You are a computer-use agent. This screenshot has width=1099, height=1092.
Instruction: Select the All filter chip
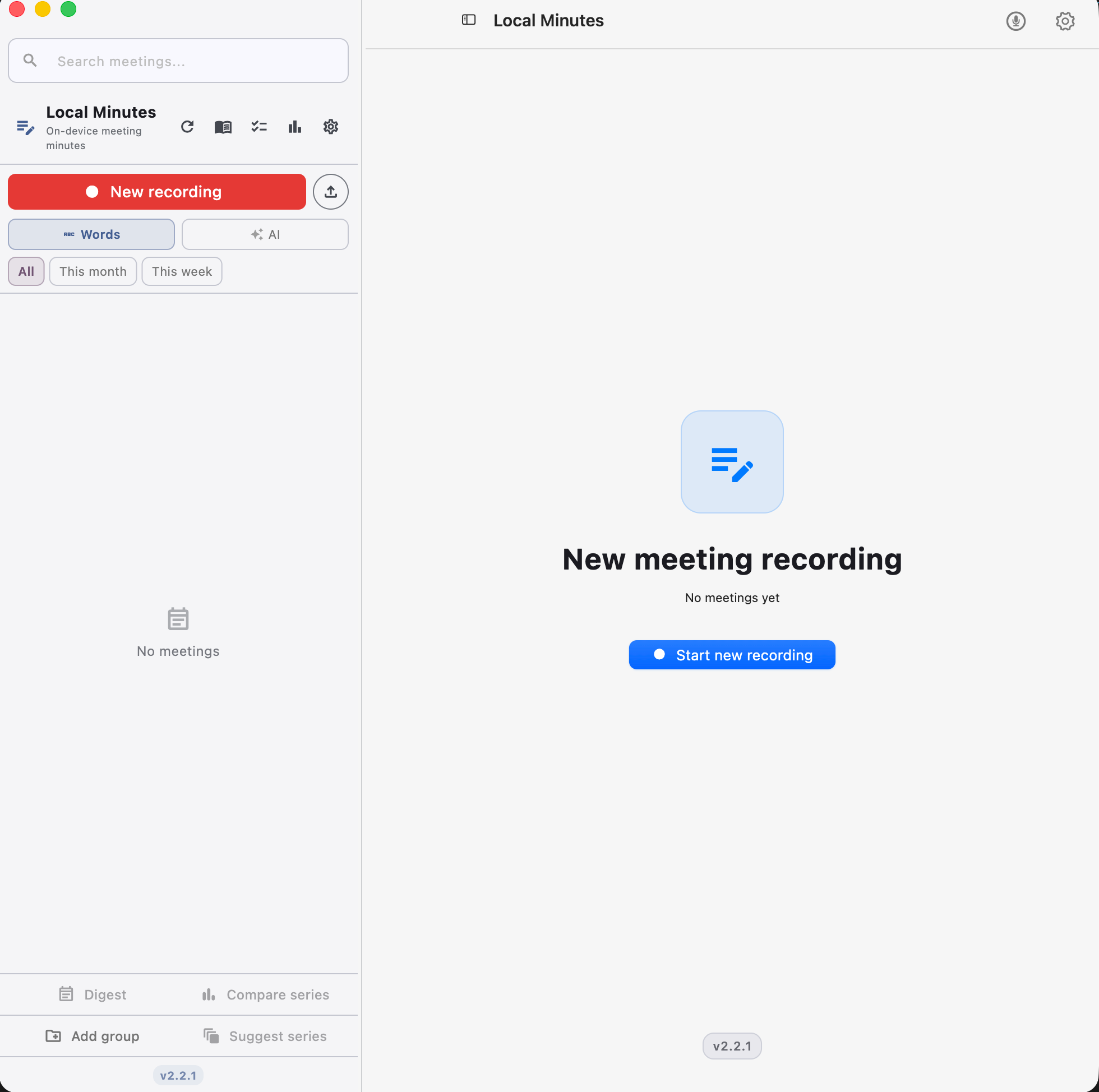point(26,271)
